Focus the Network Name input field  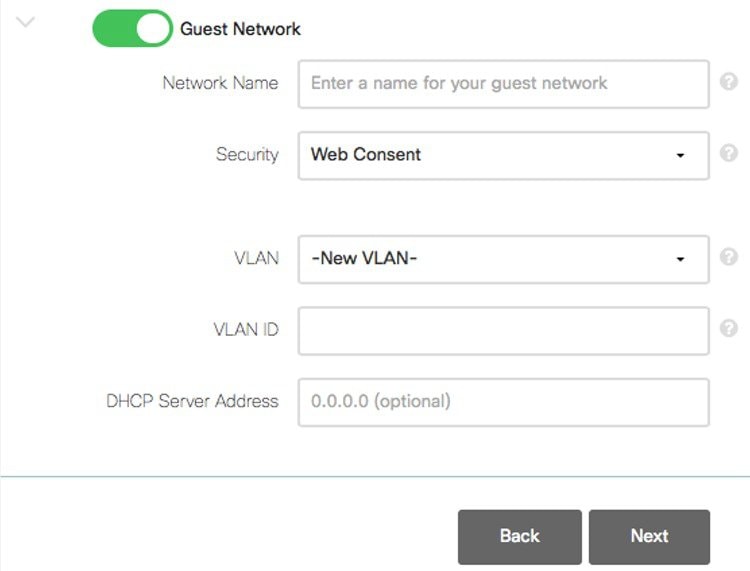click(503, 84)
